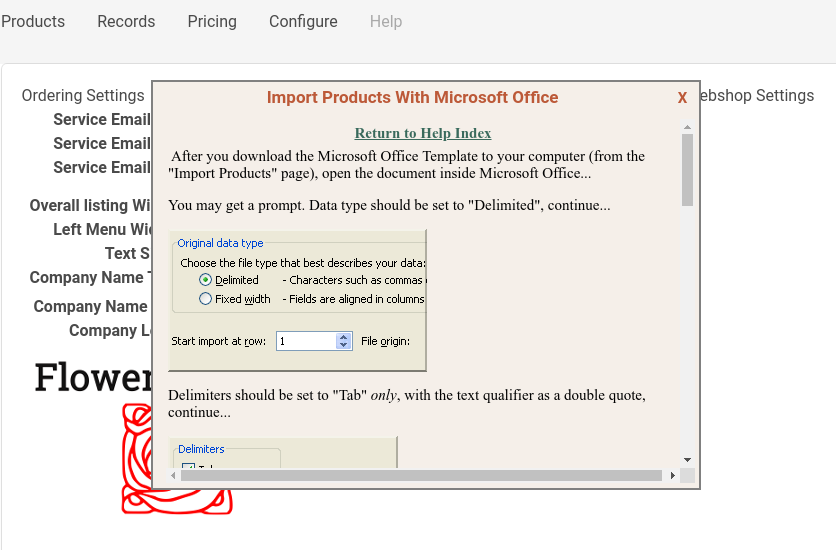Open the Records menu
Screen dimensions: 836x550
(126, 21)
